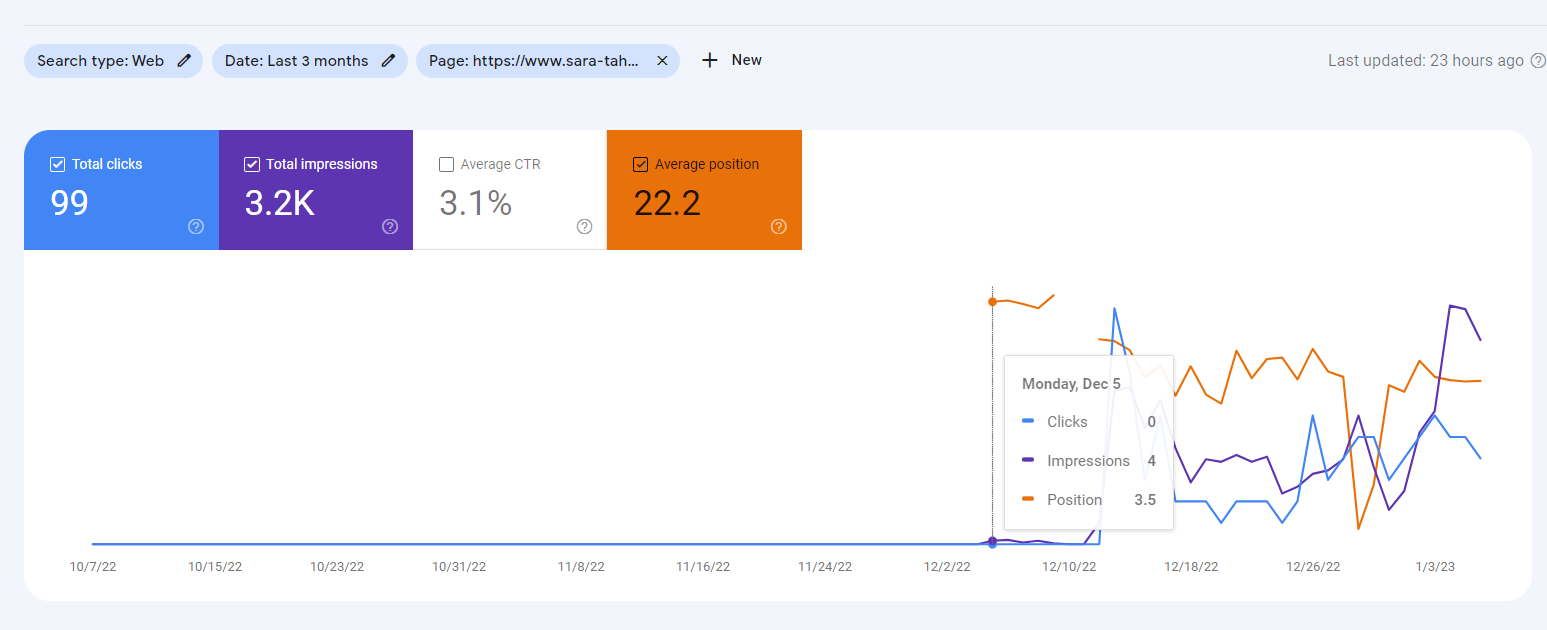Uncheck the Total impressions checkbox
Screen dimensions: 1547x630
pos(252,164)
